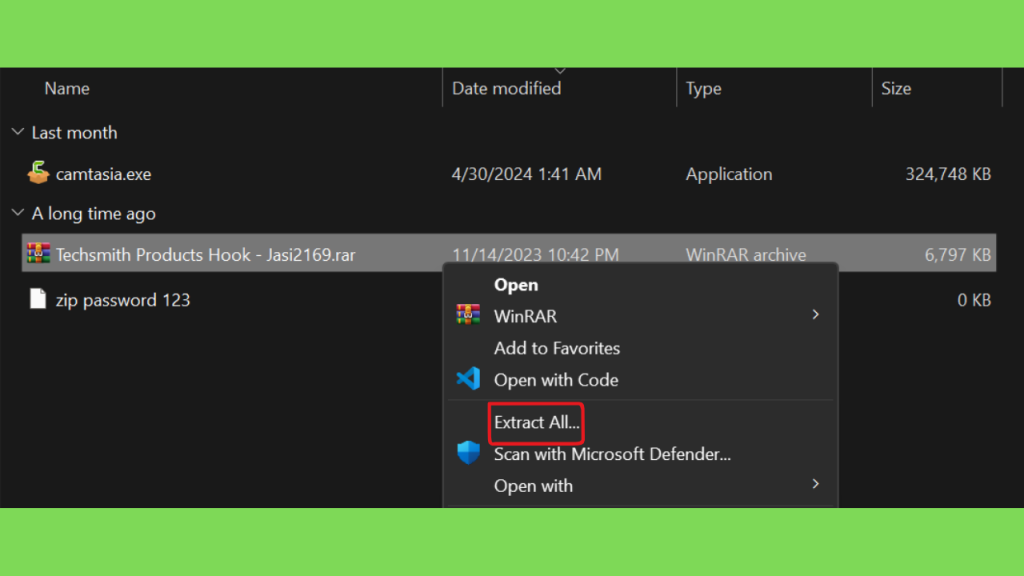This screenshot has height=576, width=1024.
Task: Click the Application type cell
Action: tap(729, 174)
